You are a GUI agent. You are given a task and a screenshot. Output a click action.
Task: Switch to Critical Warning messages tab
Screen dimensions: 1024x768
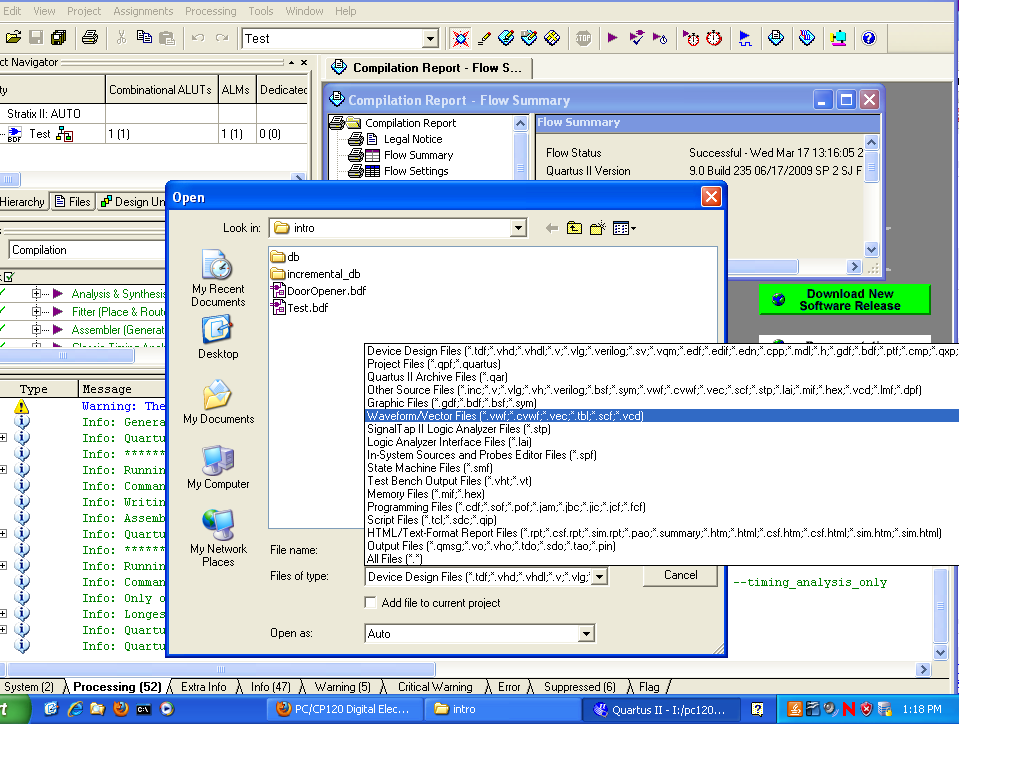[435, 687]
